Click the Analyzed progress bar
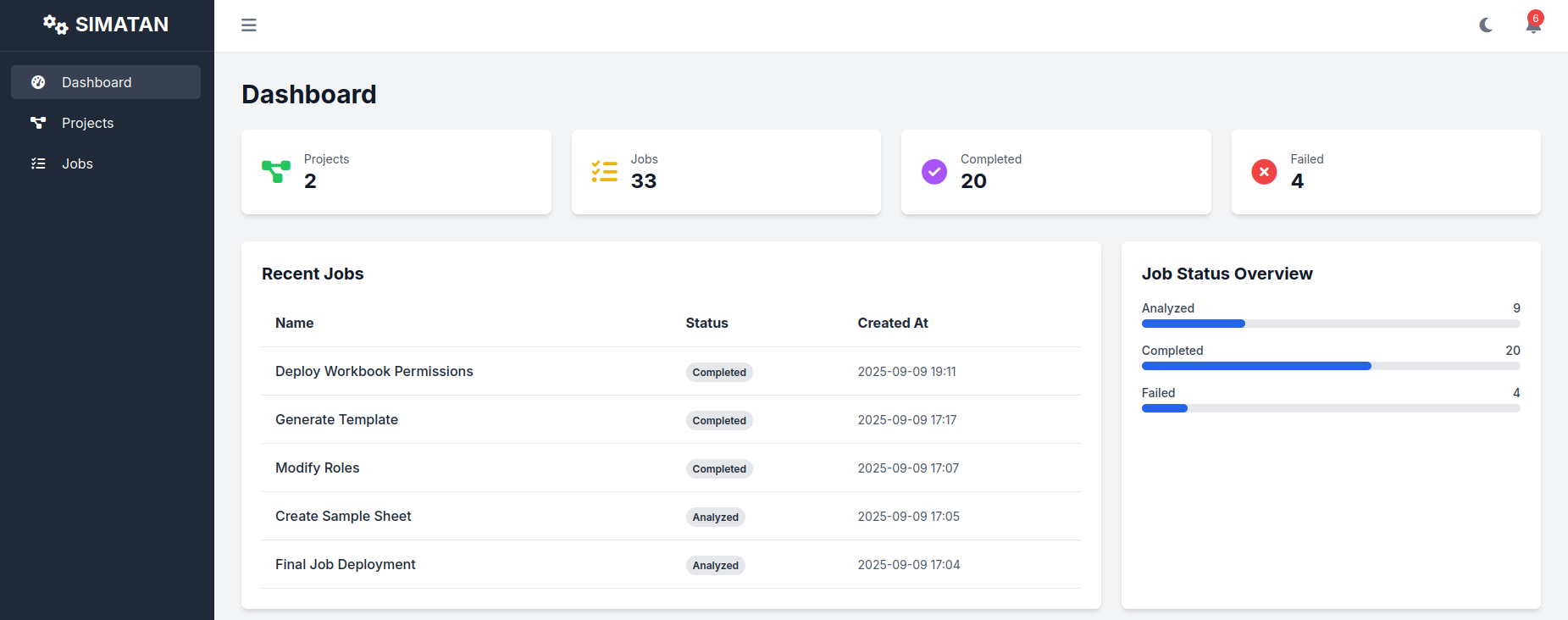 [x=1331, y=324]
